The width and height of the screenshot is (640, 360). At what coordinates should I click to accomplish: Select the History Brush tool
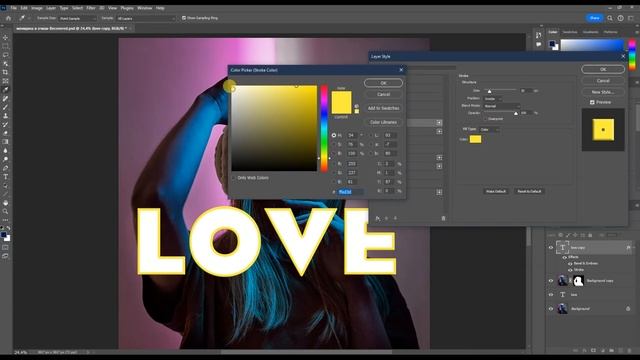pyautogui.click(x=5, y=124)
